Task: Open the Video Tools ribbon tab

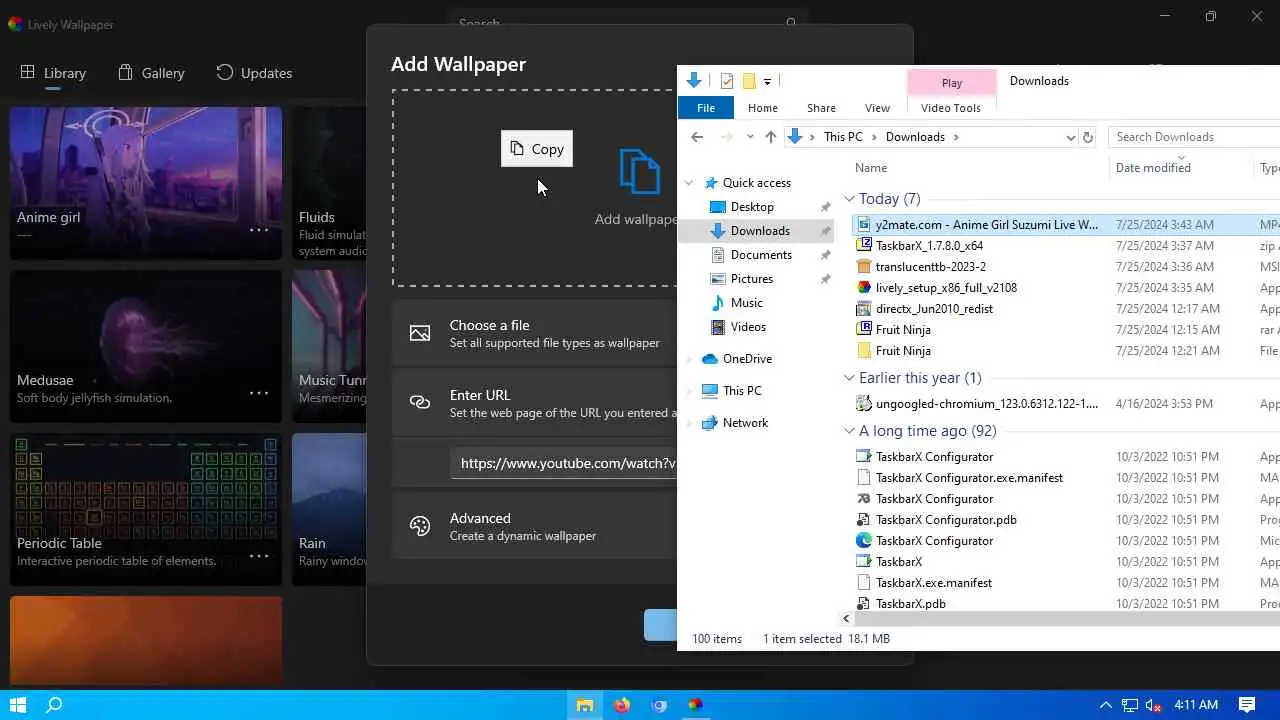Action: tap(951, 108)
